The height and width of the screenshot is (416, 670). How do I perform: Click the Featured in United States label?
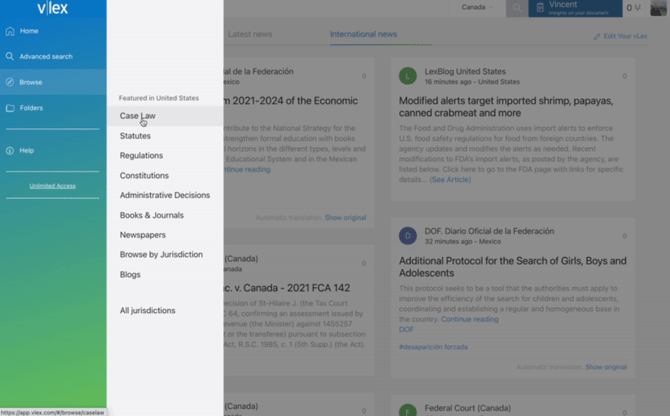159,98
